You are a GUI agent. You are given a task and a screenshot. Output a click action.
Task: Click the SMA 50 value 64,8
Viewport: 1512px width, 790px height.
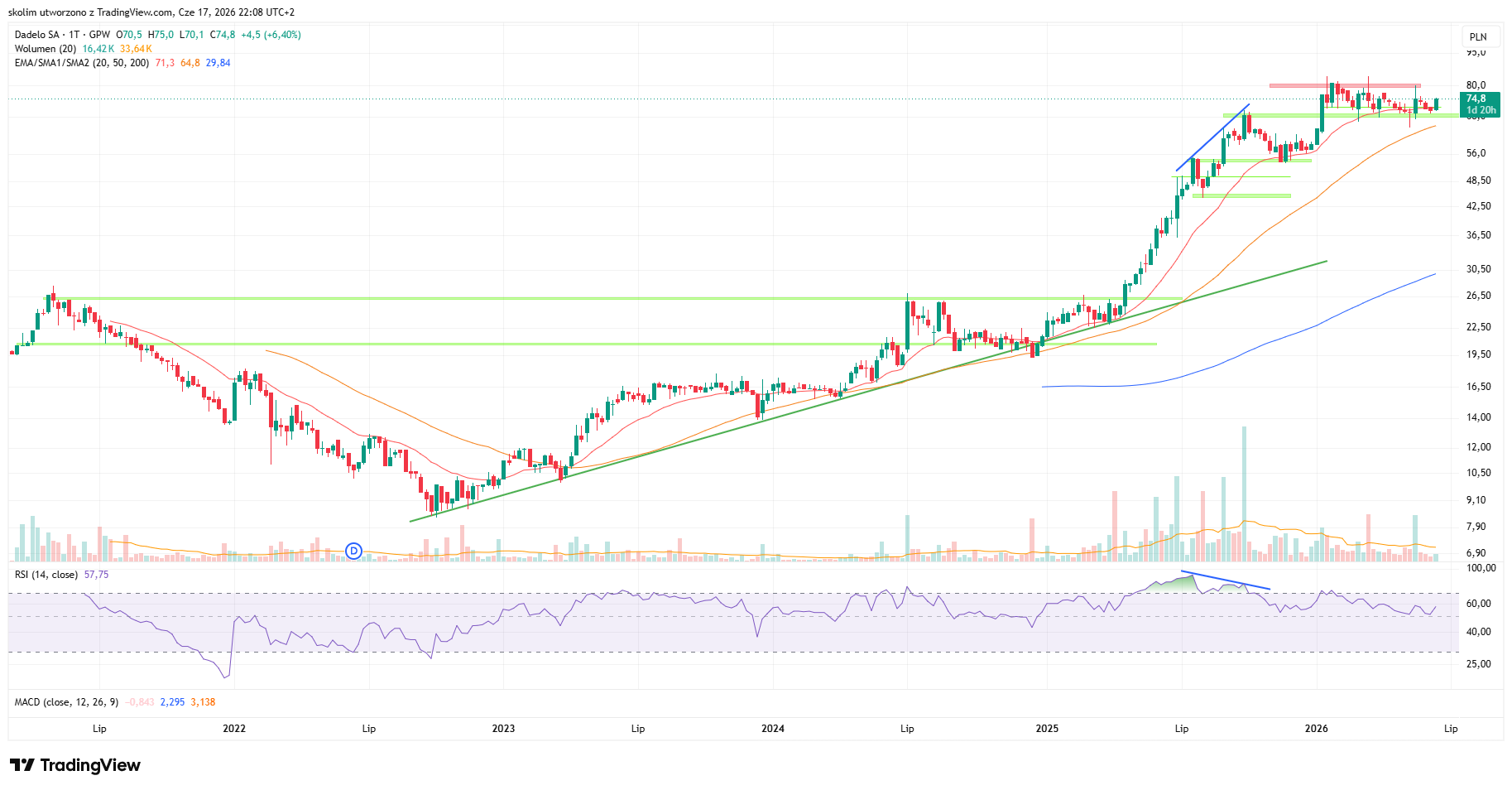point(190,63)
